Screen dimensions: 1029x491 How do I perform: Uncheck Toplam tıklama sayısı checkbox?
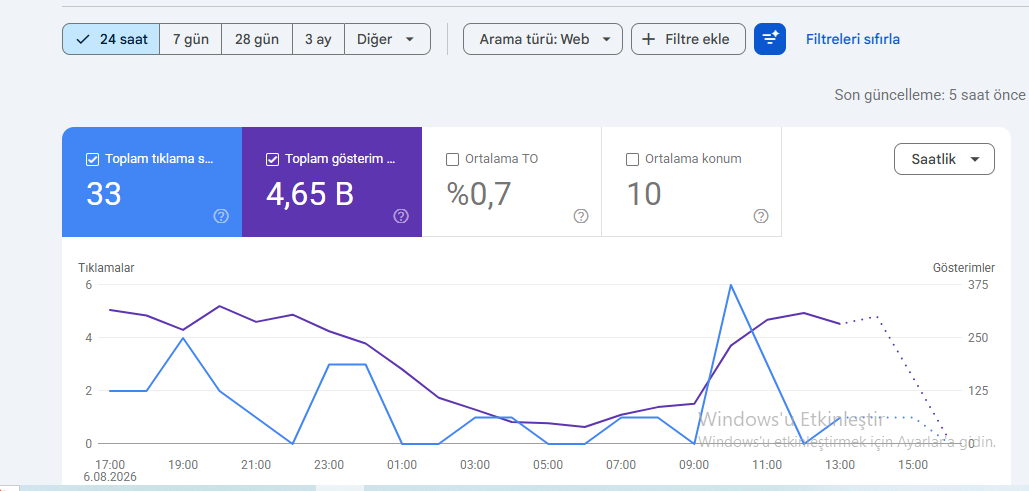coord(93,159)
